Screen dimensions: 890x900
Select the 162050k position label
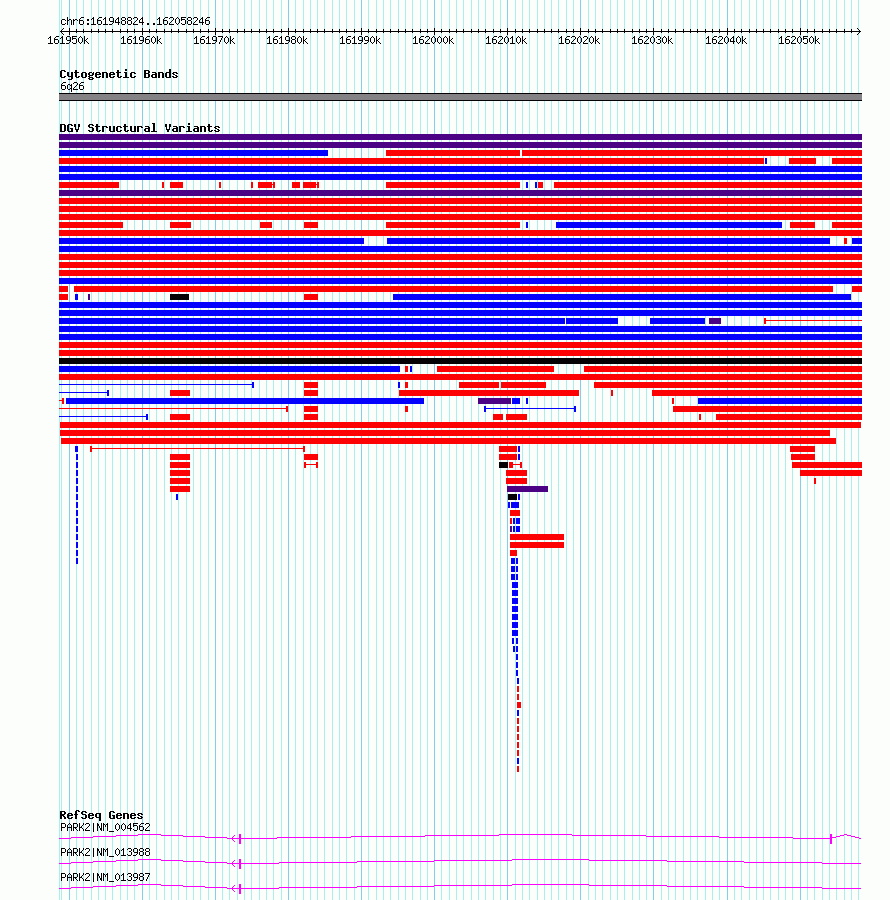(799, 40)
